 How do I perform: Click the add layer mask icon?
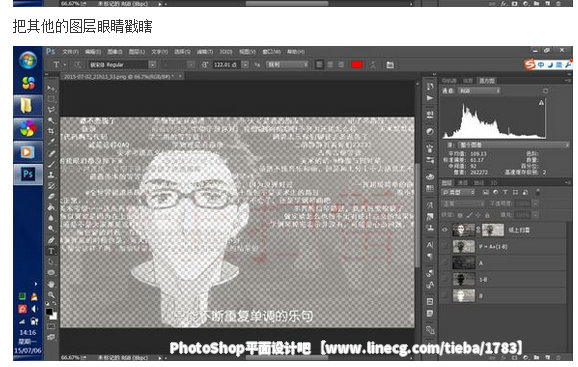pos(515,357)
